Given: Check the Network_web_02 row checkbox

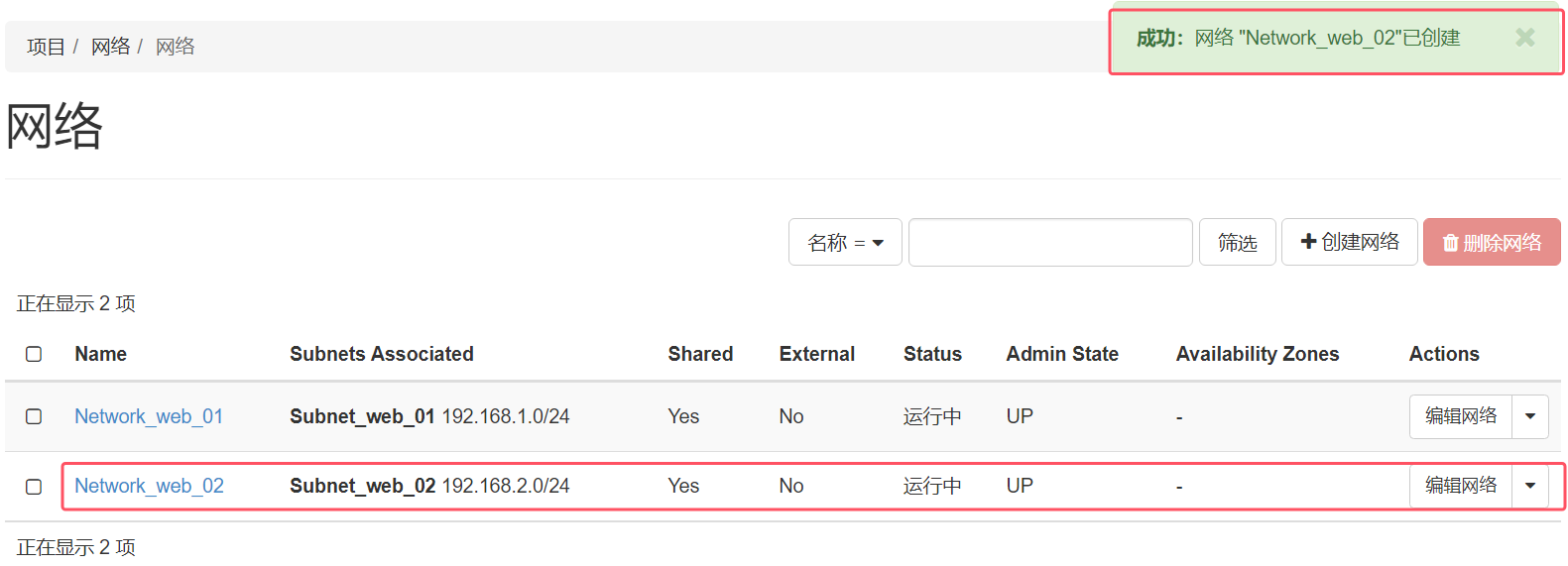Looking at the screenshot, I should (34, 487).
